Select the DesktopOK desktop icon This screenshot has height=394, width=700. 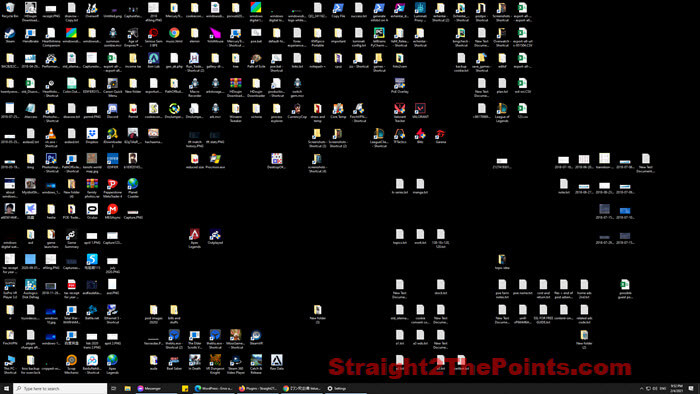click(x=276, y=162)
